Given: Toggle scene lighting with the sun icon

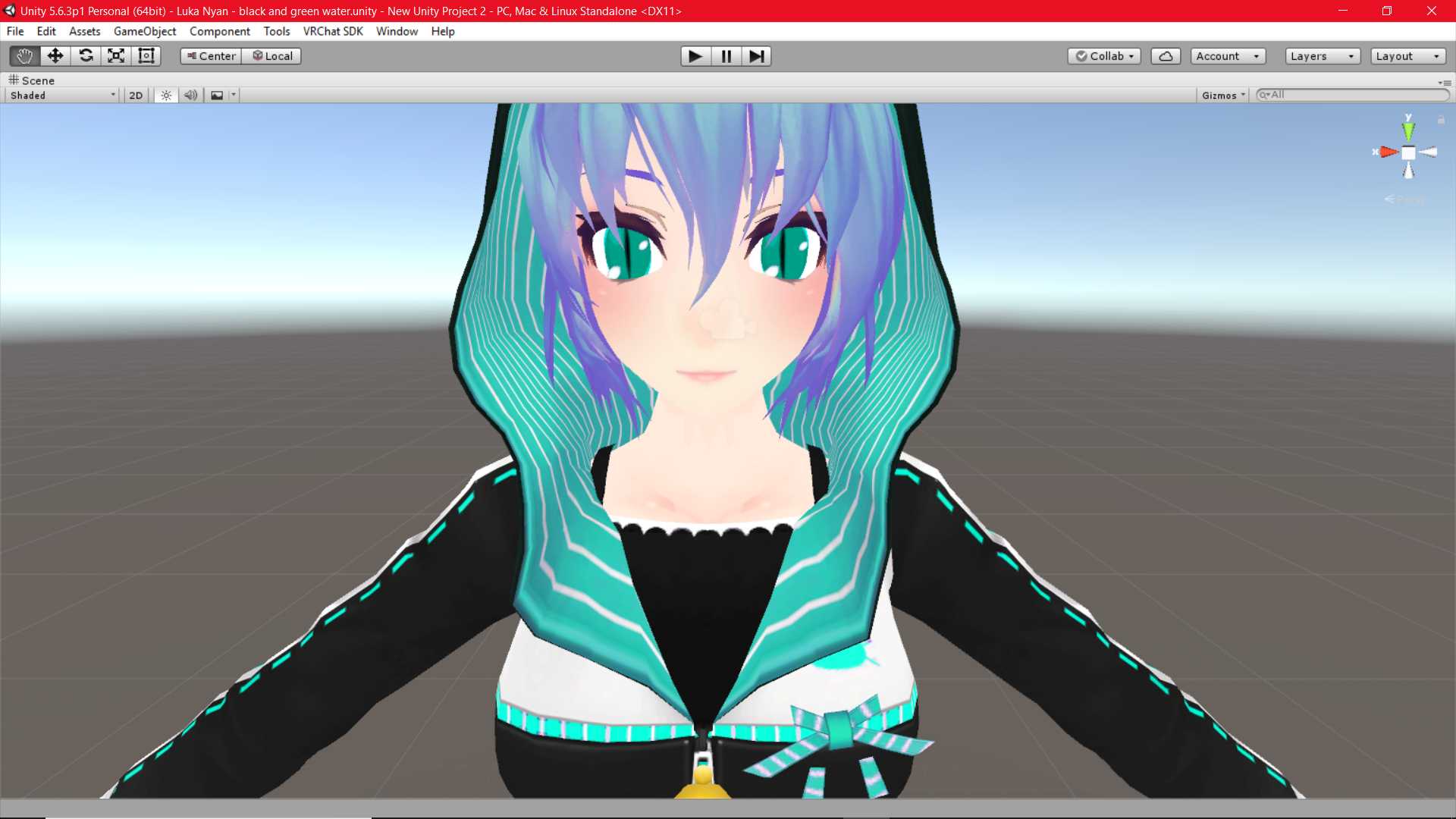Looking at the screenshot, I should (165, 94).
